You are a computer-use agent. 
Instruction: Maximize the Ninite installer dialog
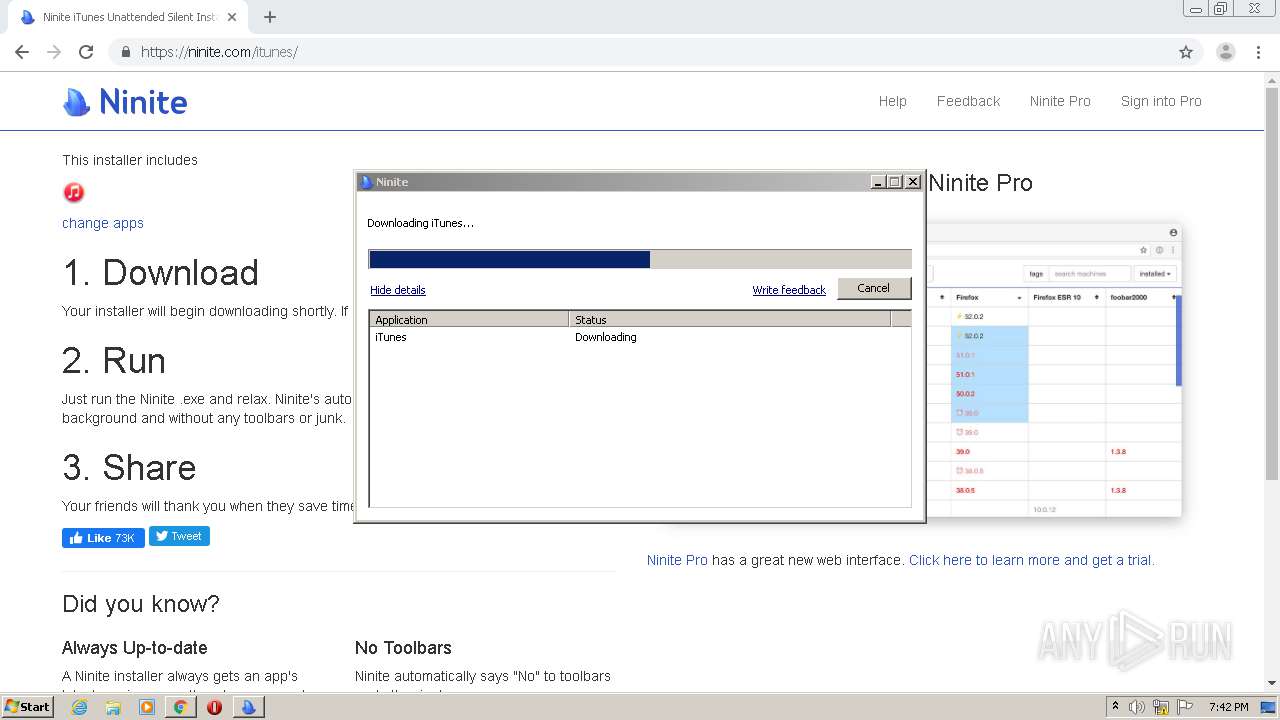coord(895,182)
